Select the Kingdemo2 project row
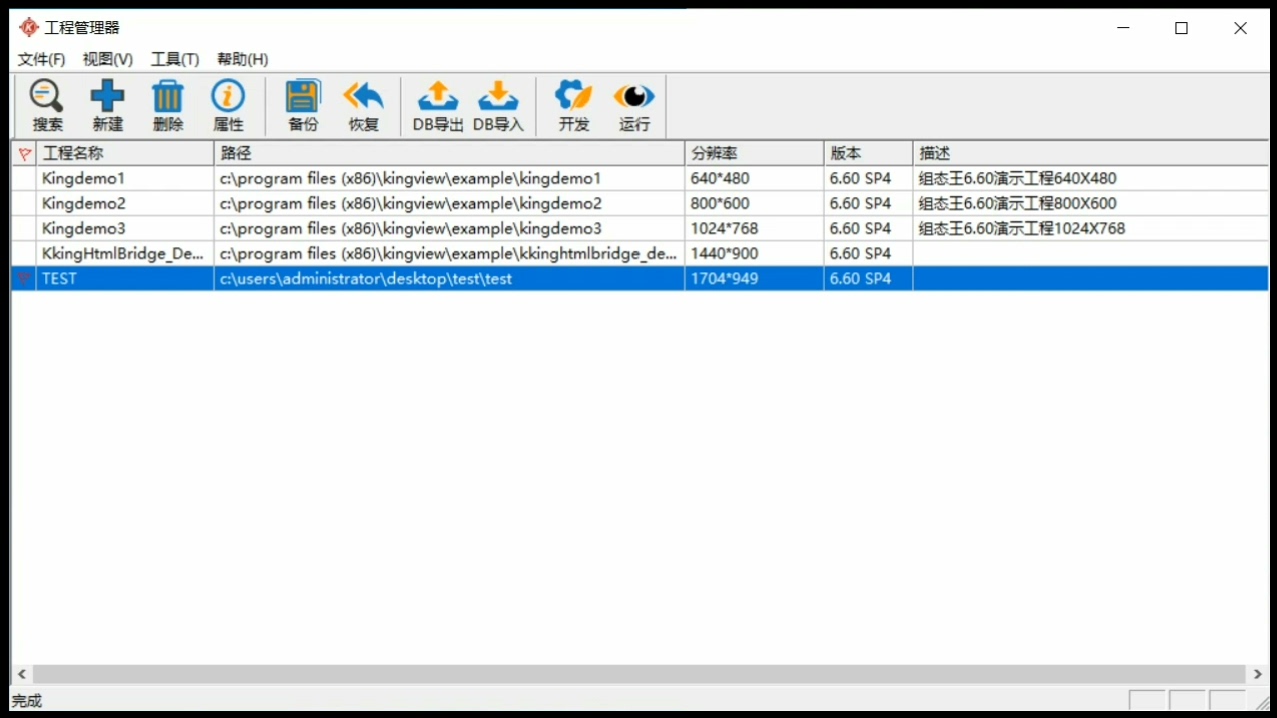Viewport: 1277px width, 718px height. coord(640,204)
